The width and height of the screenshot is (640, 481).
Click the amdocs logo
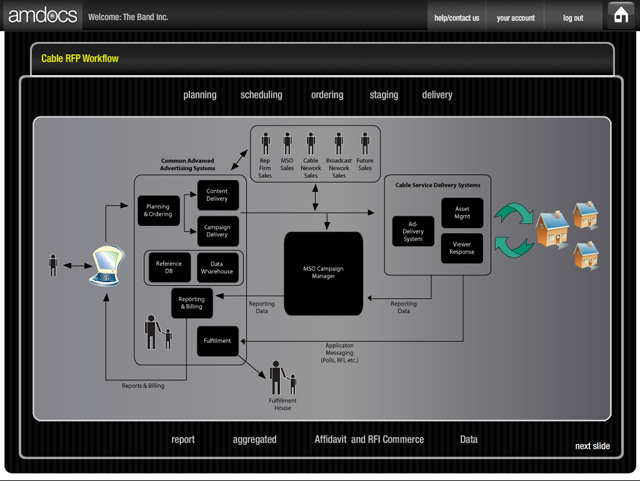pyautogui.click(x=42, y=16)
